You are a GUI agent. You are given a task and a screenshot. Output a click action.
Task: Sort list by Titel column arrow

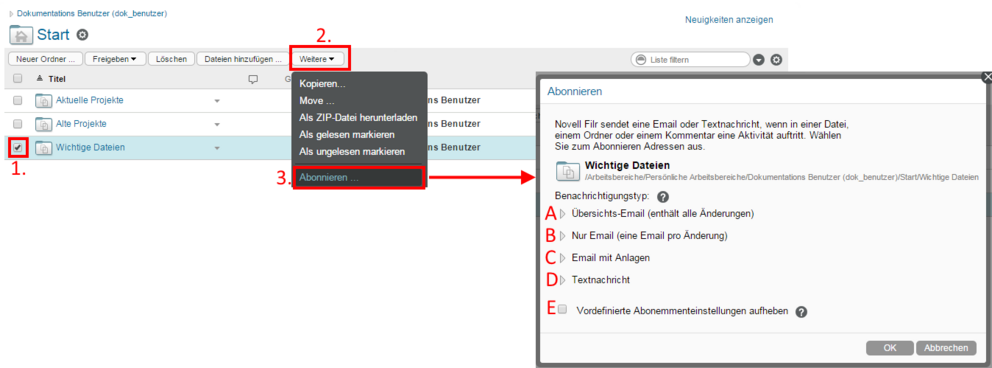[39, 78]
